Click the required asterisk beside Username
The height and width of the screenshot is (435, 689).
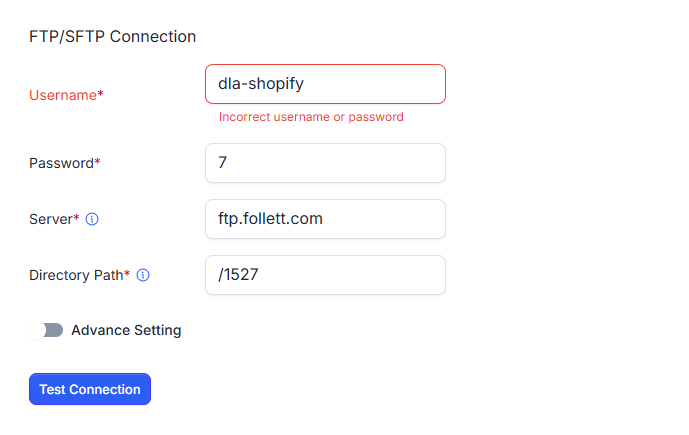pos(100,94)
